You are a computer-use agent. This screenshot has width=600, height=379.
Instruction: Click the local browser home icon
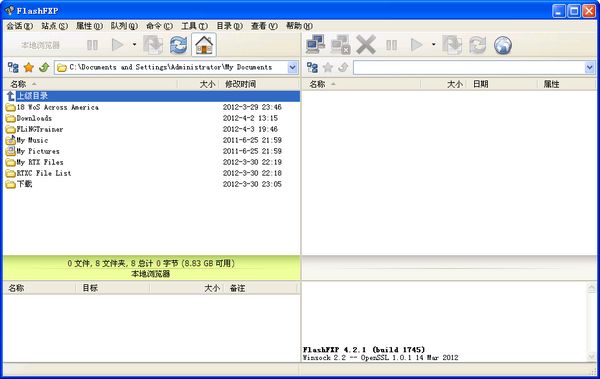pos(204,45)
